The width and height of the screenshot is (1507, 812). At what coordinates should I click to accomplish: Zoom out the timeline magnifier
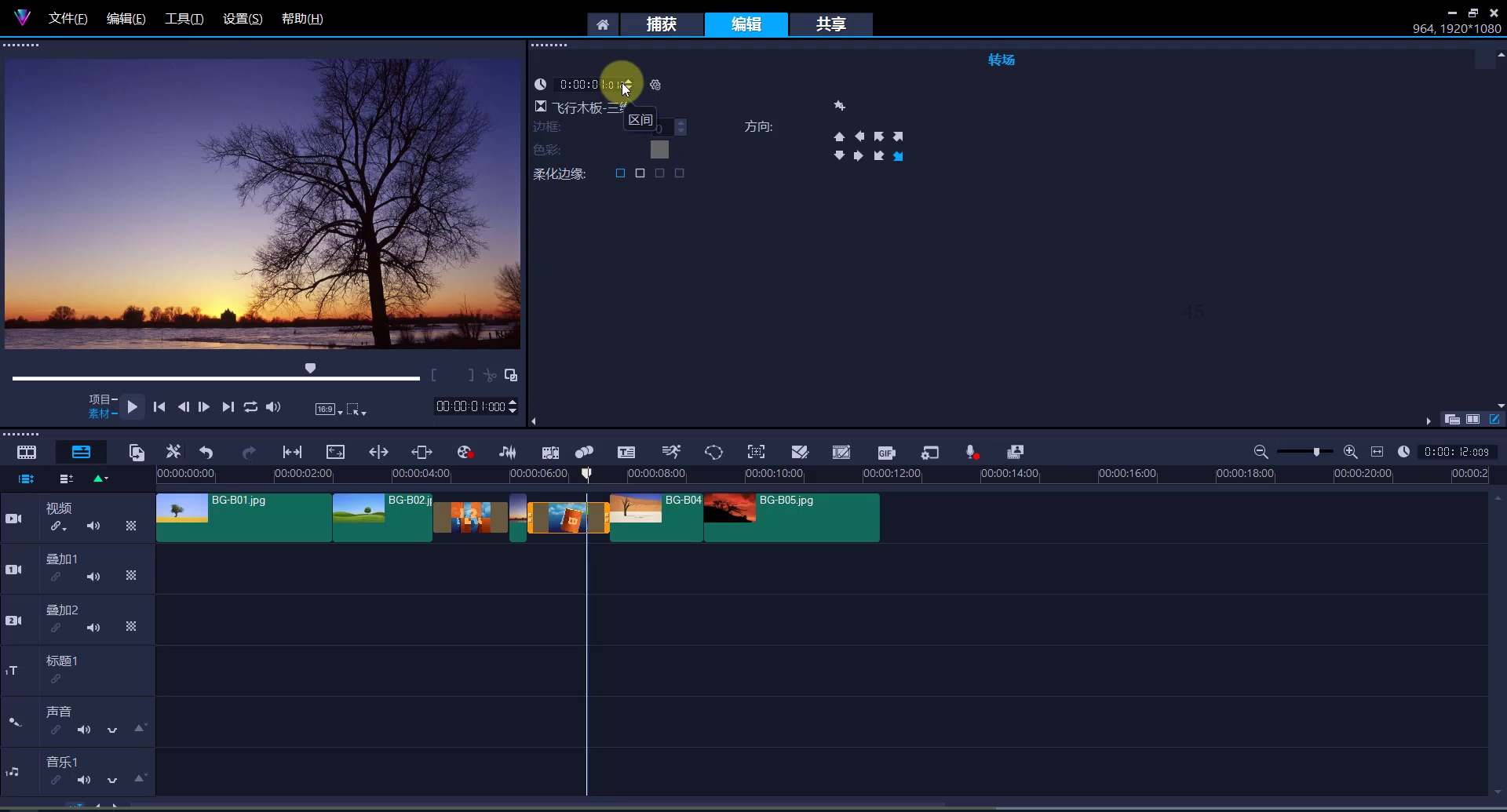click(1261, 452)
